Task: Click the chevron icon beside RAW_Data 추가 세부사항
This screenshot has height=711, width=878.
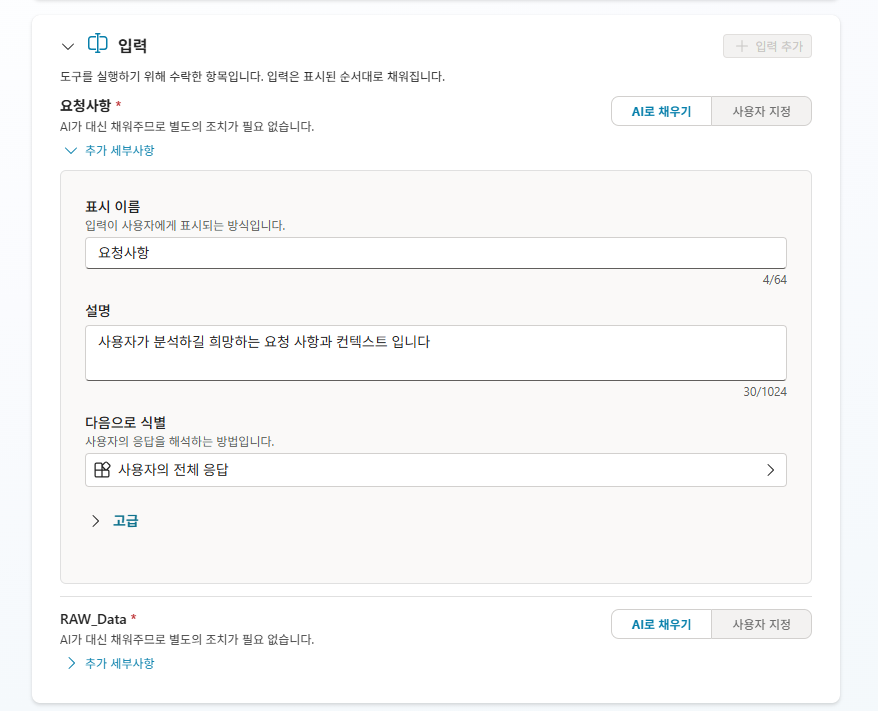Action: 71,663
